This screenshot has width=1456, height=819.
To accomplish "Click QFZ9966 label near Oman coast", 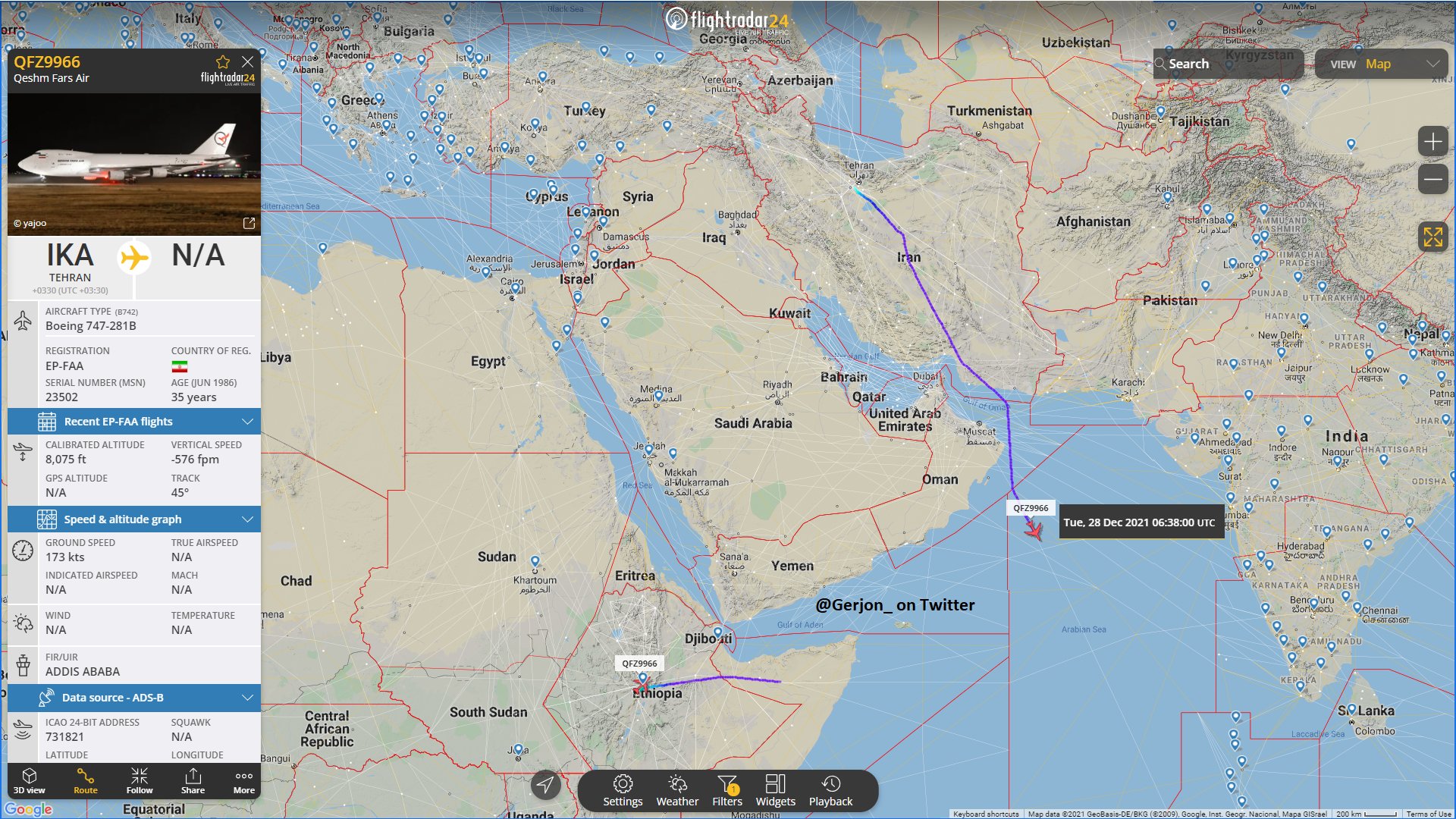I will (1031, 508).
